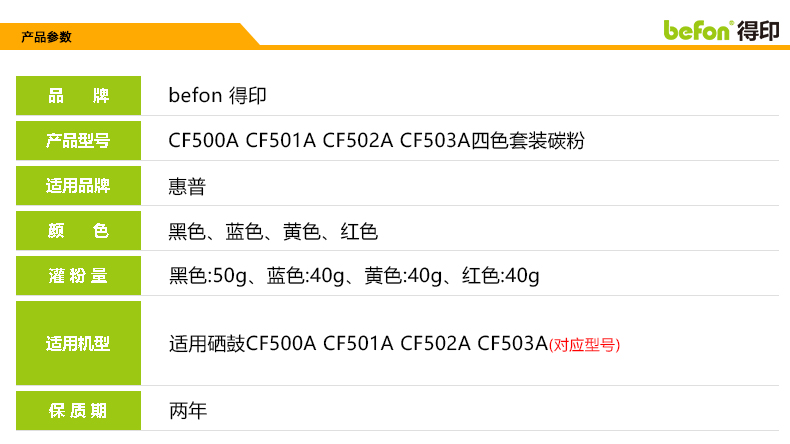Select the 灌粉量 label cell
The image size is (790, 444).
tap(78, 276)
